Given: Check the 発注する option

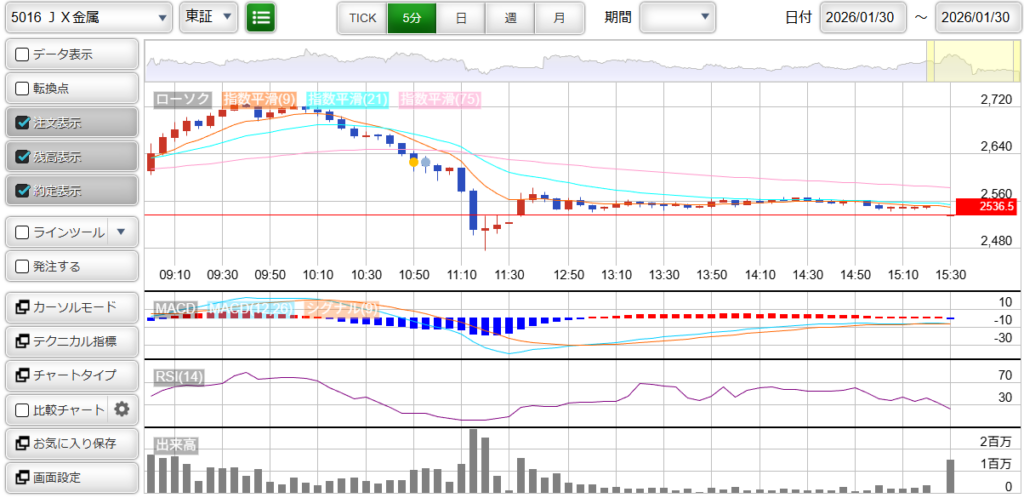Looking at the screenshot, I should click(23, 267).
